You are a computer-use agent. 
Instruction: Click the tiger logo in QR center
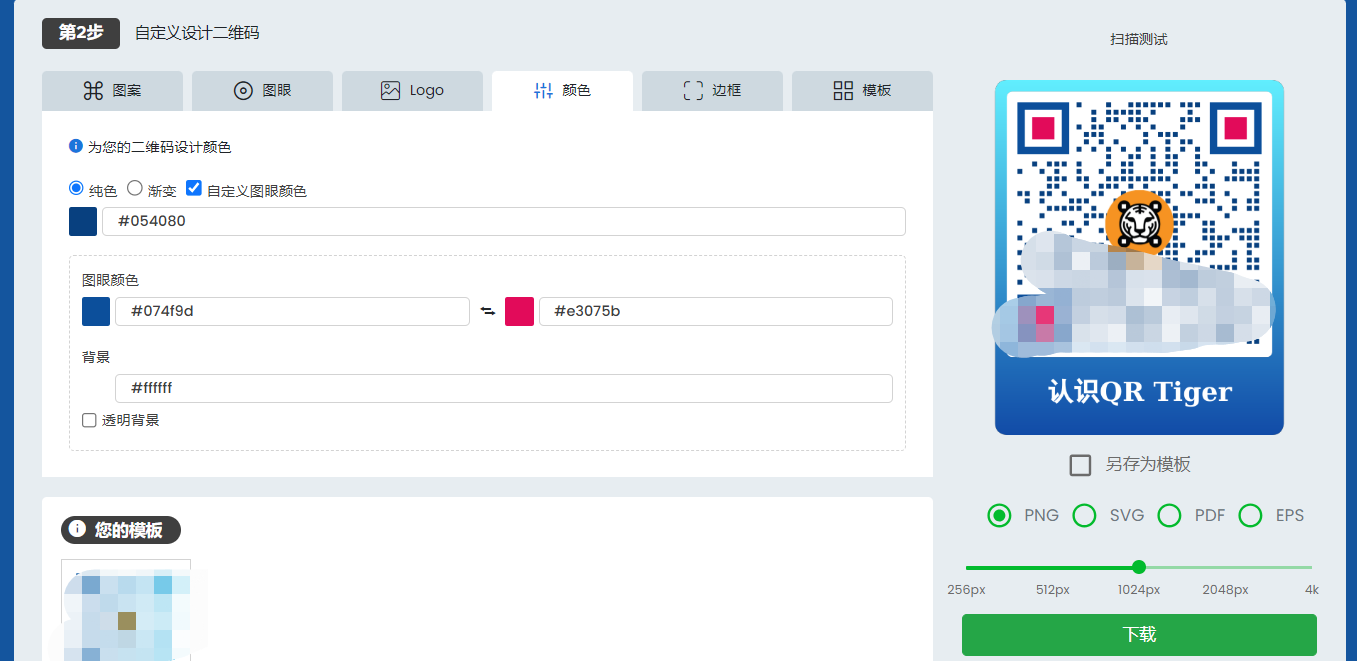[1139, 222]
